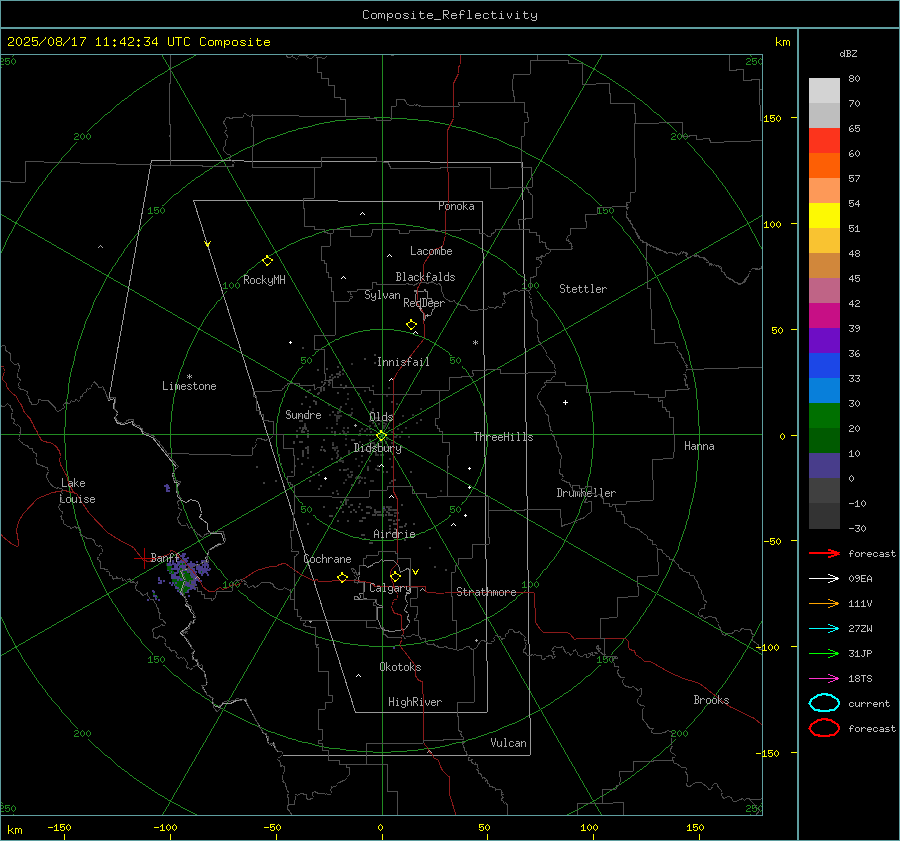
Task: Pick the orange 57-60 dBZ color swatch
Action: [x=824, y=165]
